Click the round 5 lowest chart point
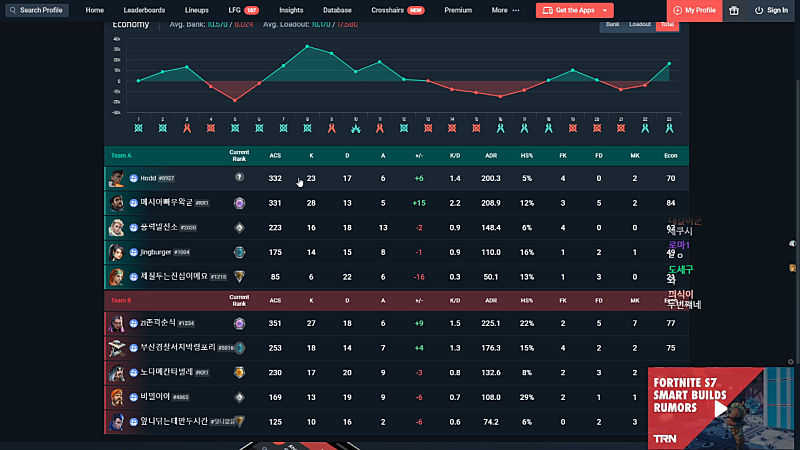 [235, 101]
